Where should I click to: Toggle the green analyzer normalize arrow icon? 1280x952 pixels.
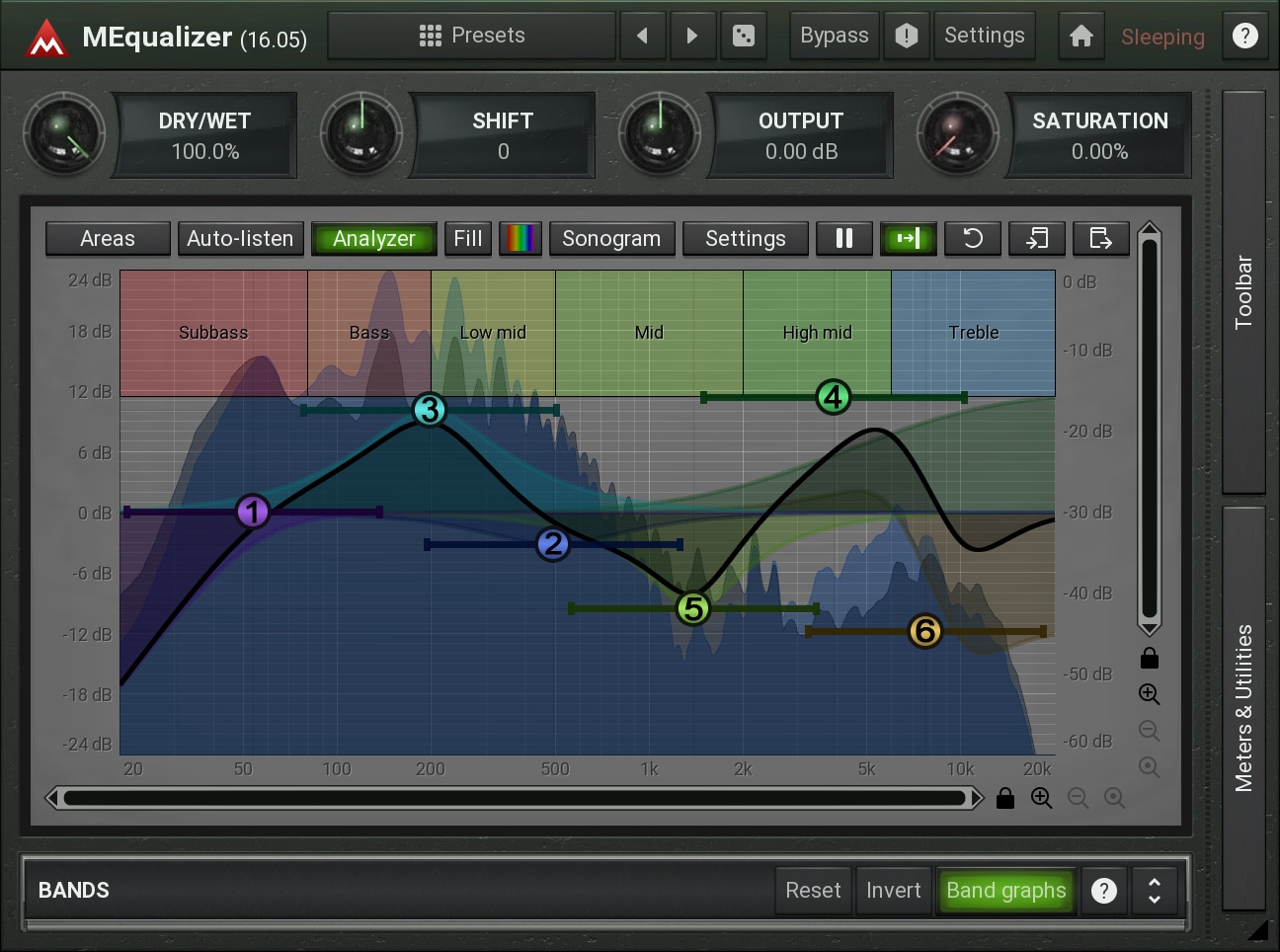pyautogui.click(x=908, y=238)
